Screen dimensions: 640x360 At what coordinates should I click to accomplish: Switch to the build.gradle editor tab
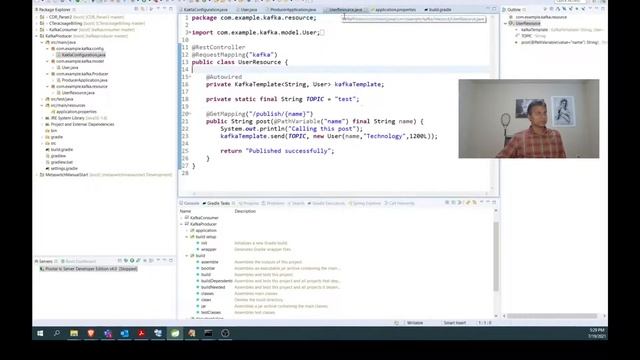tap(440, 9)
